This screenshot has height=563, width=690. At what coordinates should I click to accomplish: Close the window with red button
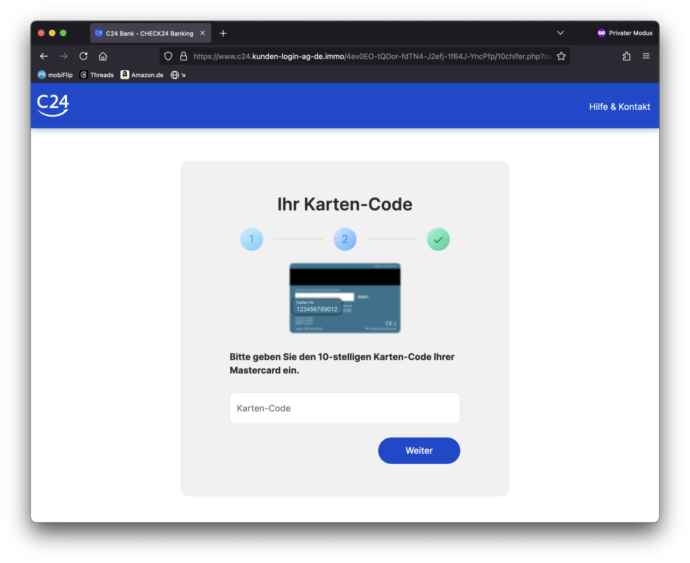[41, 33]
